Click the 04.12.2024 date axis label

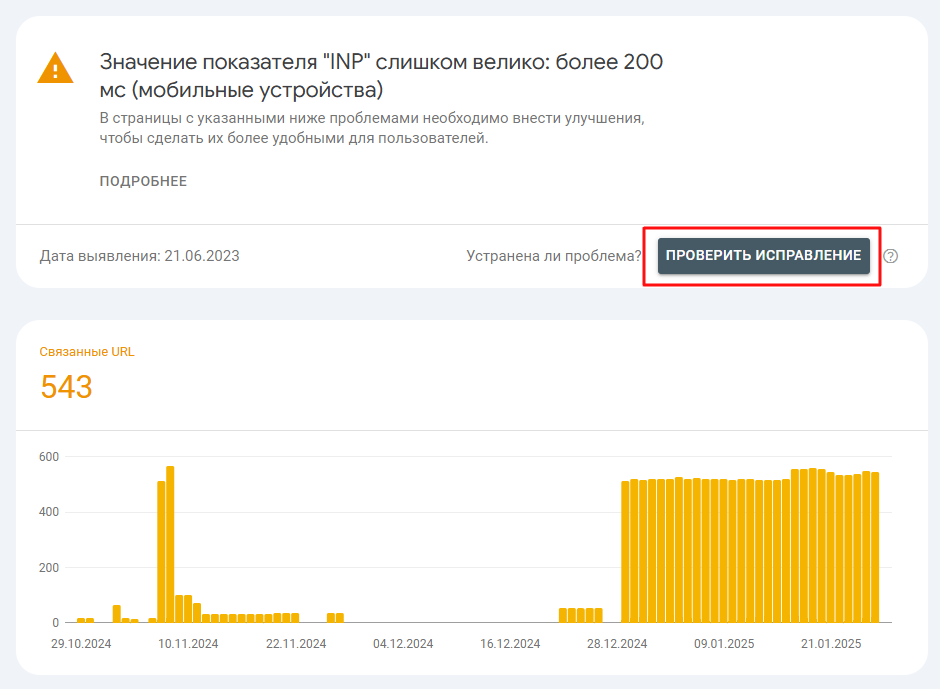tap(403, 644)
